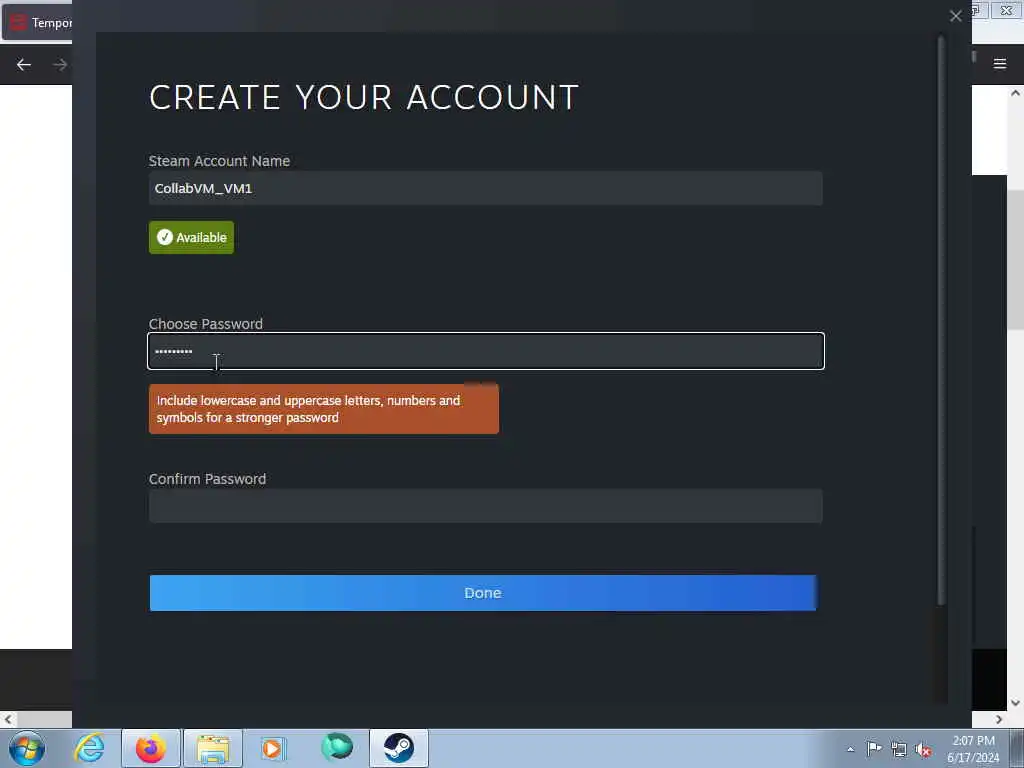Close the Steam account creation dialog
The image size is (1024, 768).
[955, 16]
